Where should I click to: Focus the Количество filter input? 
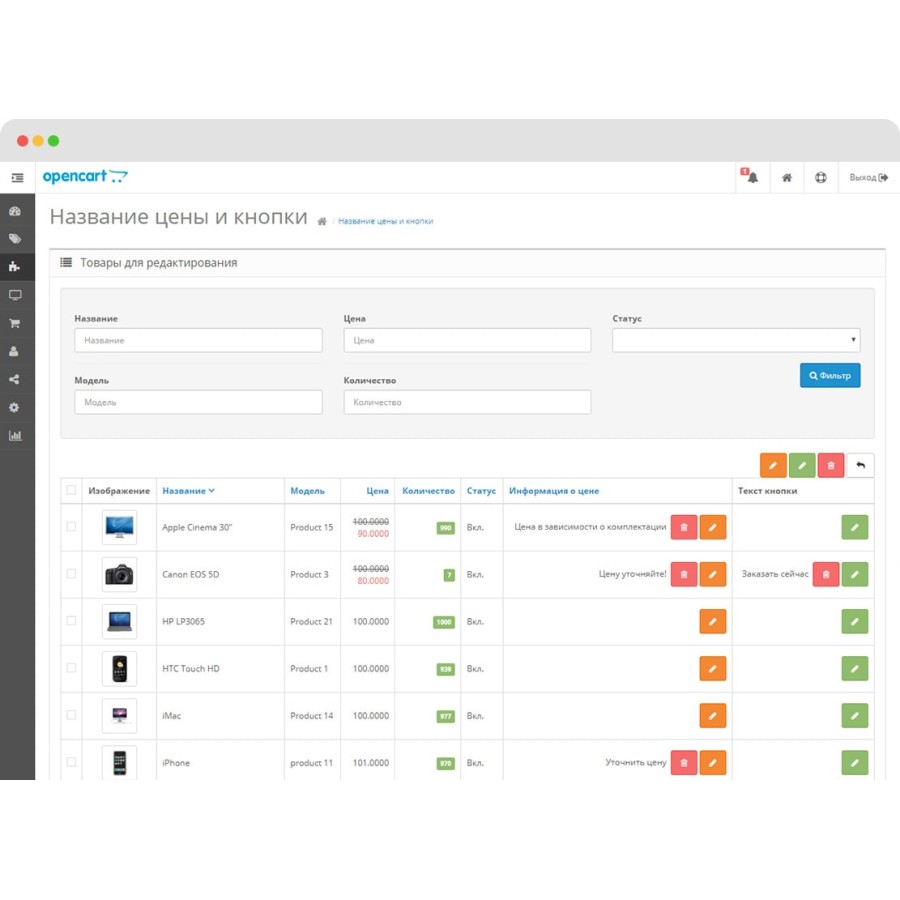(x=467, y=402)
